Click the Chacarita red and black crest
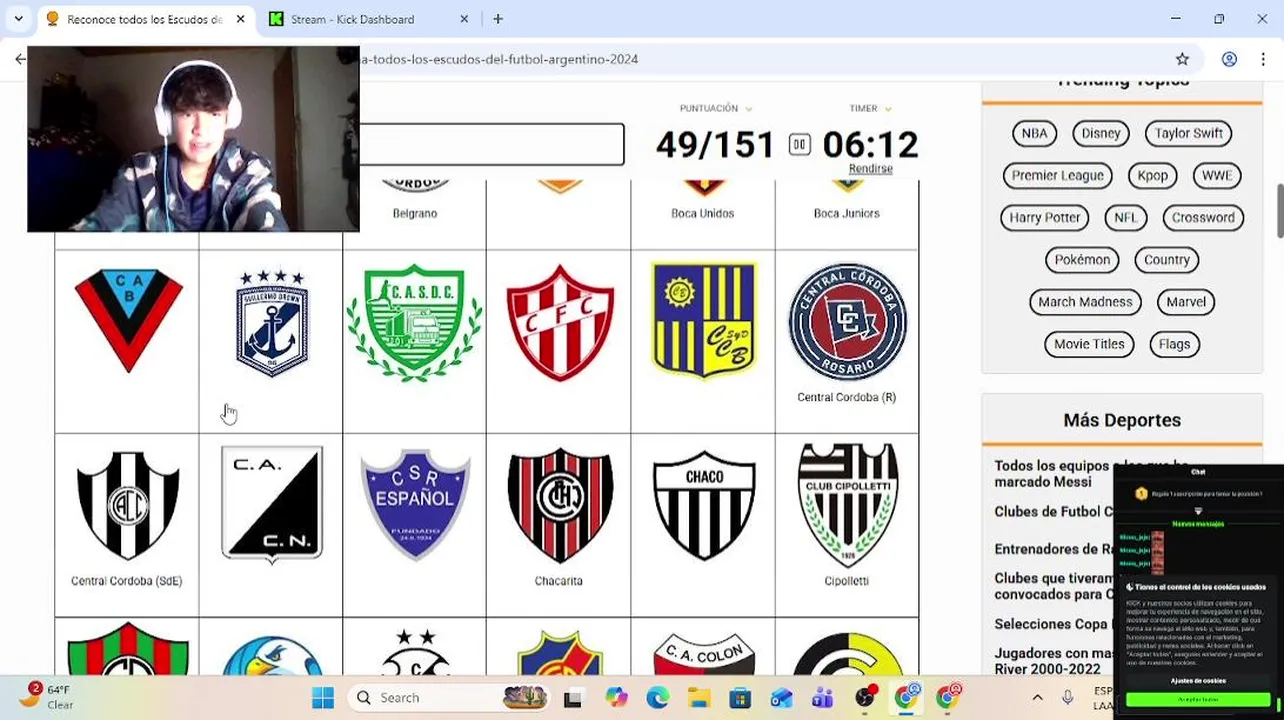The width and height of the screenshot is (1284, 720). pos(560,505)
